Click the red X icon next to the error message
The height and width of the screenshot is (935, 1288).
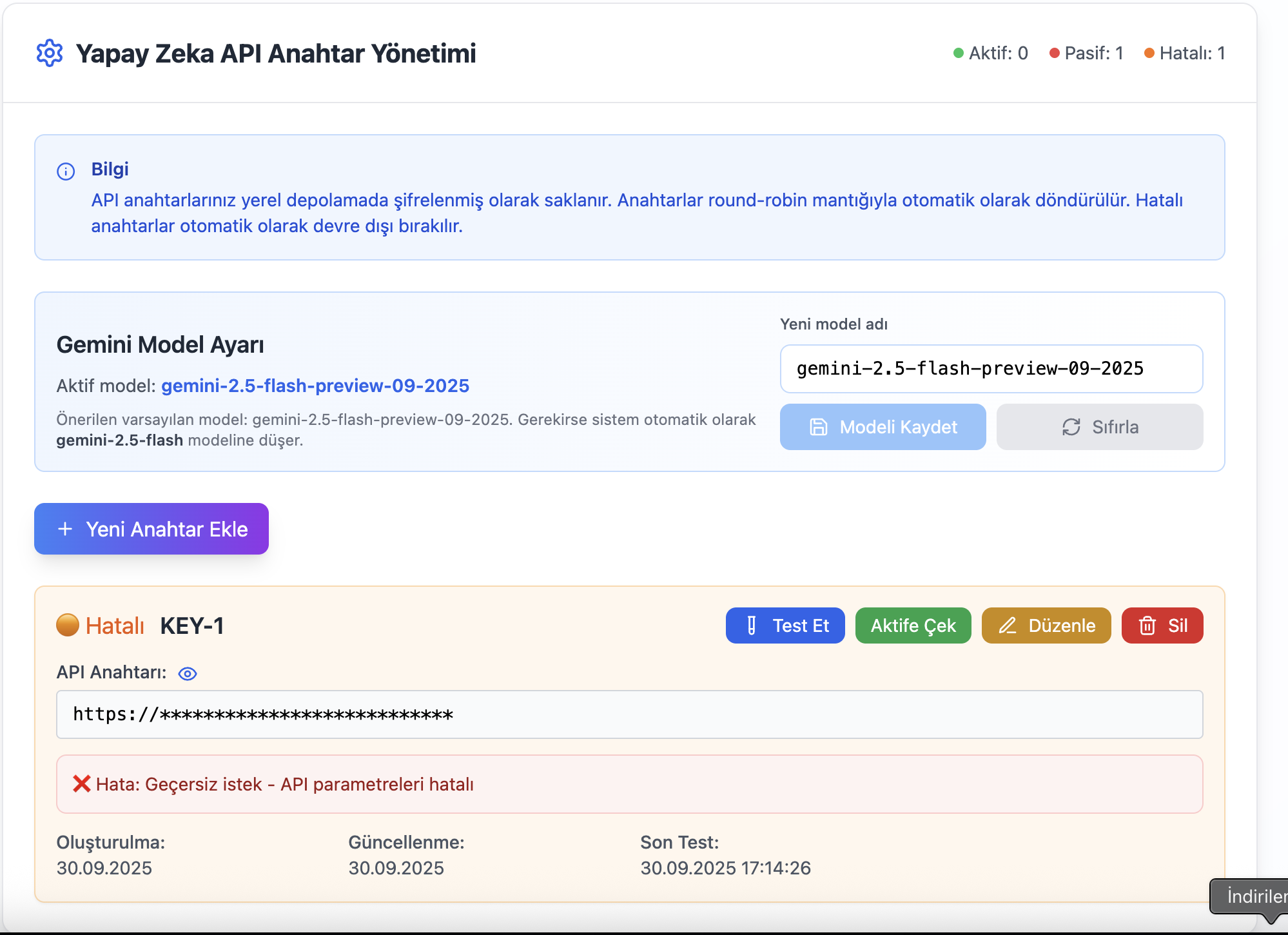tap(81, 784)
